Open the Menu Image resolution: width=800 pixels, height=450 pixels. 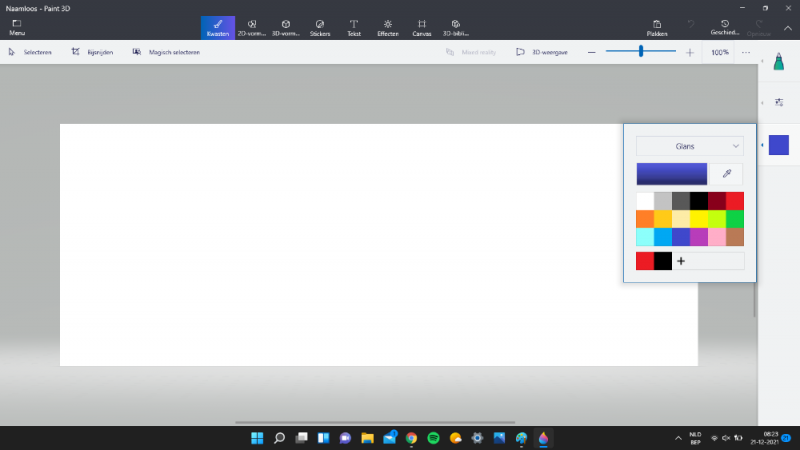(x=17, y=27)
